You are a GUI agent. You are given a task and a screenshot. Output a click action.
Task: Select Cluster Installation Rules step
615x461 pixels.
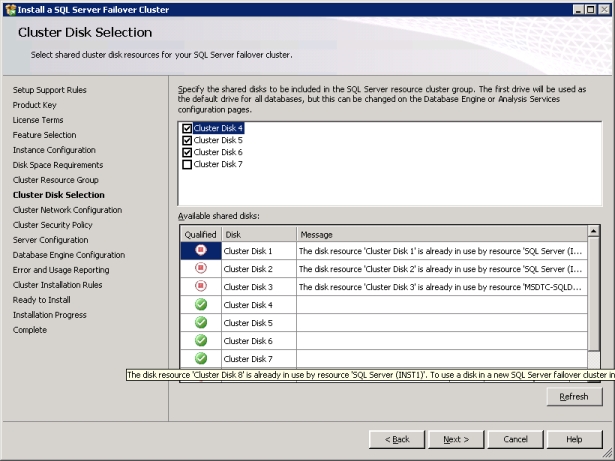point(57,285)
